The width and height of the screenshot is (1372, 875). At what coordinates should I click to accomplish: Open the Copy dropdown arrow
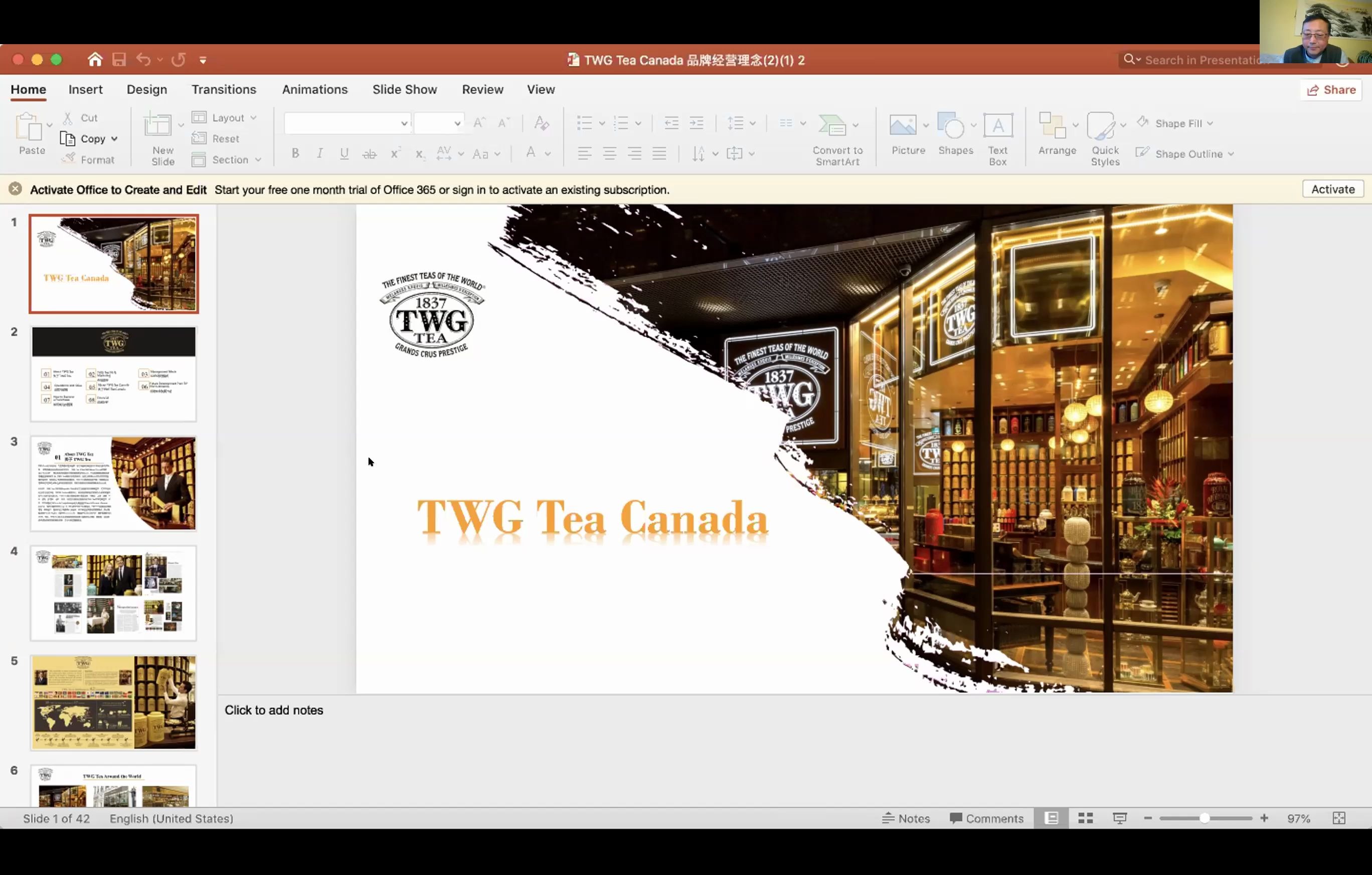pyautogui.click(x=114, y=139)
